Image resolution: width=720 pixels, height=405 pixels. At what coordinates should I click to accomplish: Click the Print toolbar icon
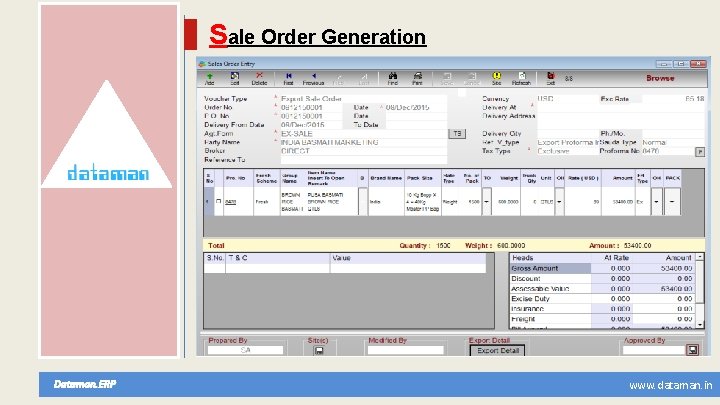pyautogui.click(x=417, y=79)
